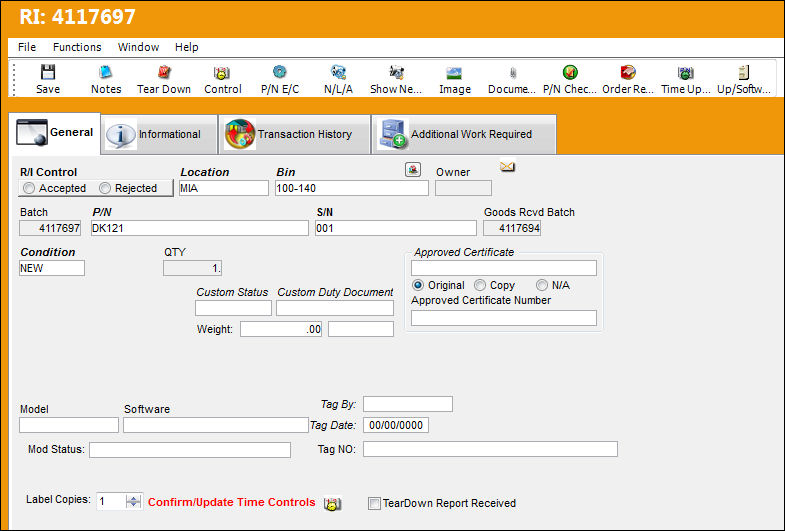This screenshot has height=531, width=785.
Task: Switch to the General tab
Action: [55, 133]
